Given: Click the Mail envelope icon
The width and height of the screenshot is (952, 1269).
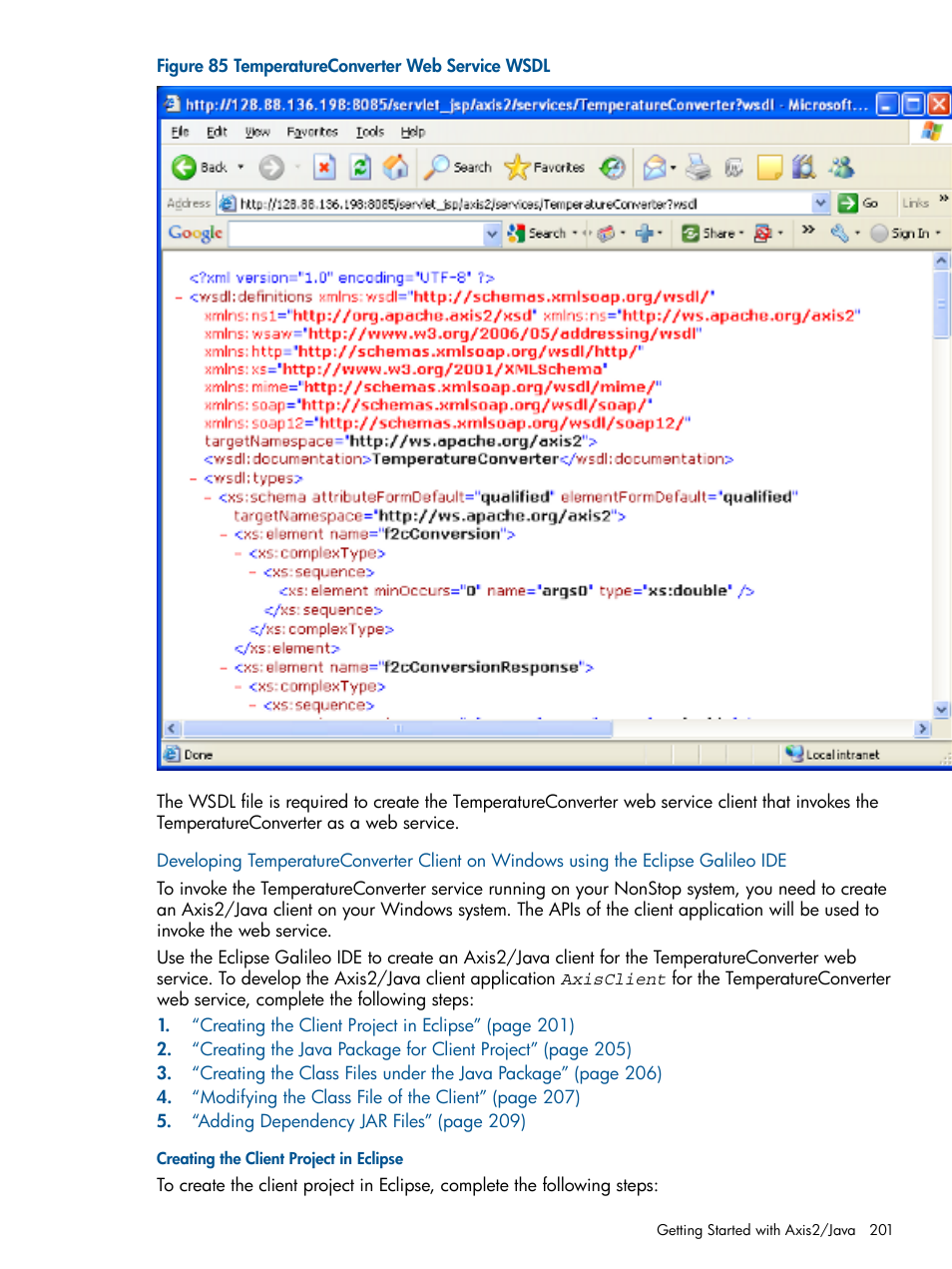Looking at the screenshot, I should tap(654, 168).
